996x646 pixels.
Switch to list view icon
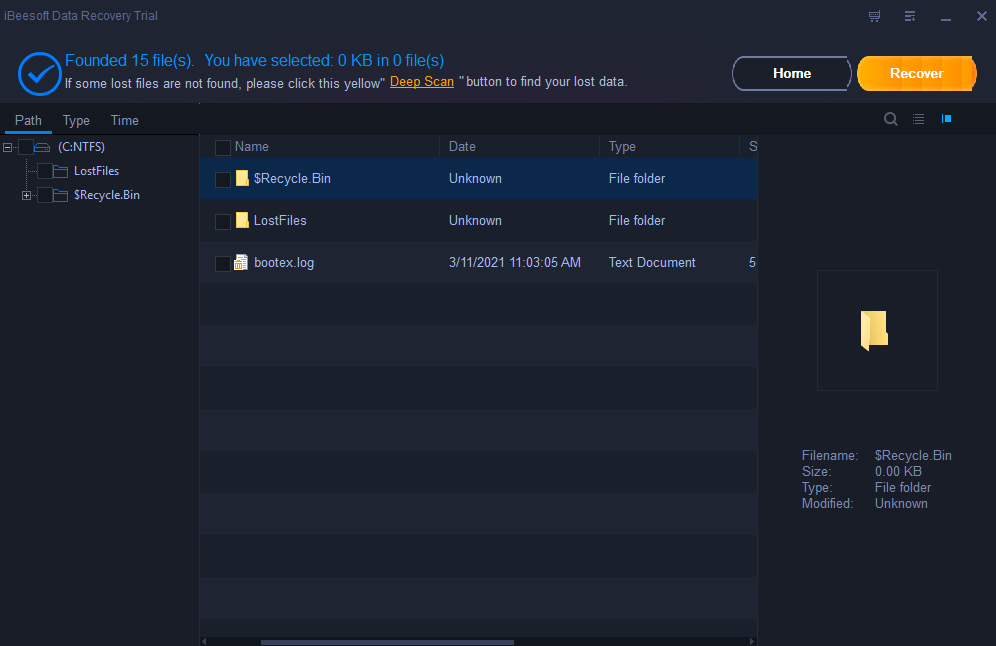pyautogui.click(x=919, y=119)
